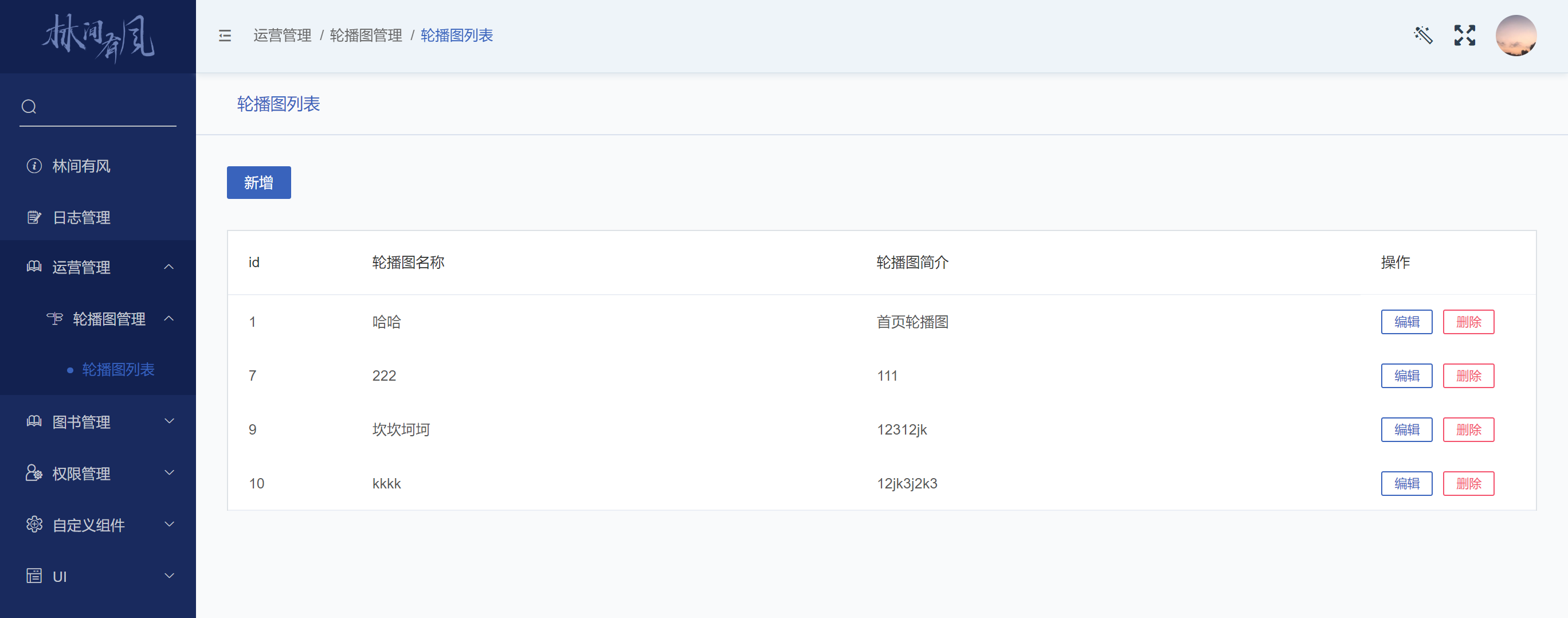Click the 日志管理 notepad icon
The image size is (1568, 618).
click(34, 217)
